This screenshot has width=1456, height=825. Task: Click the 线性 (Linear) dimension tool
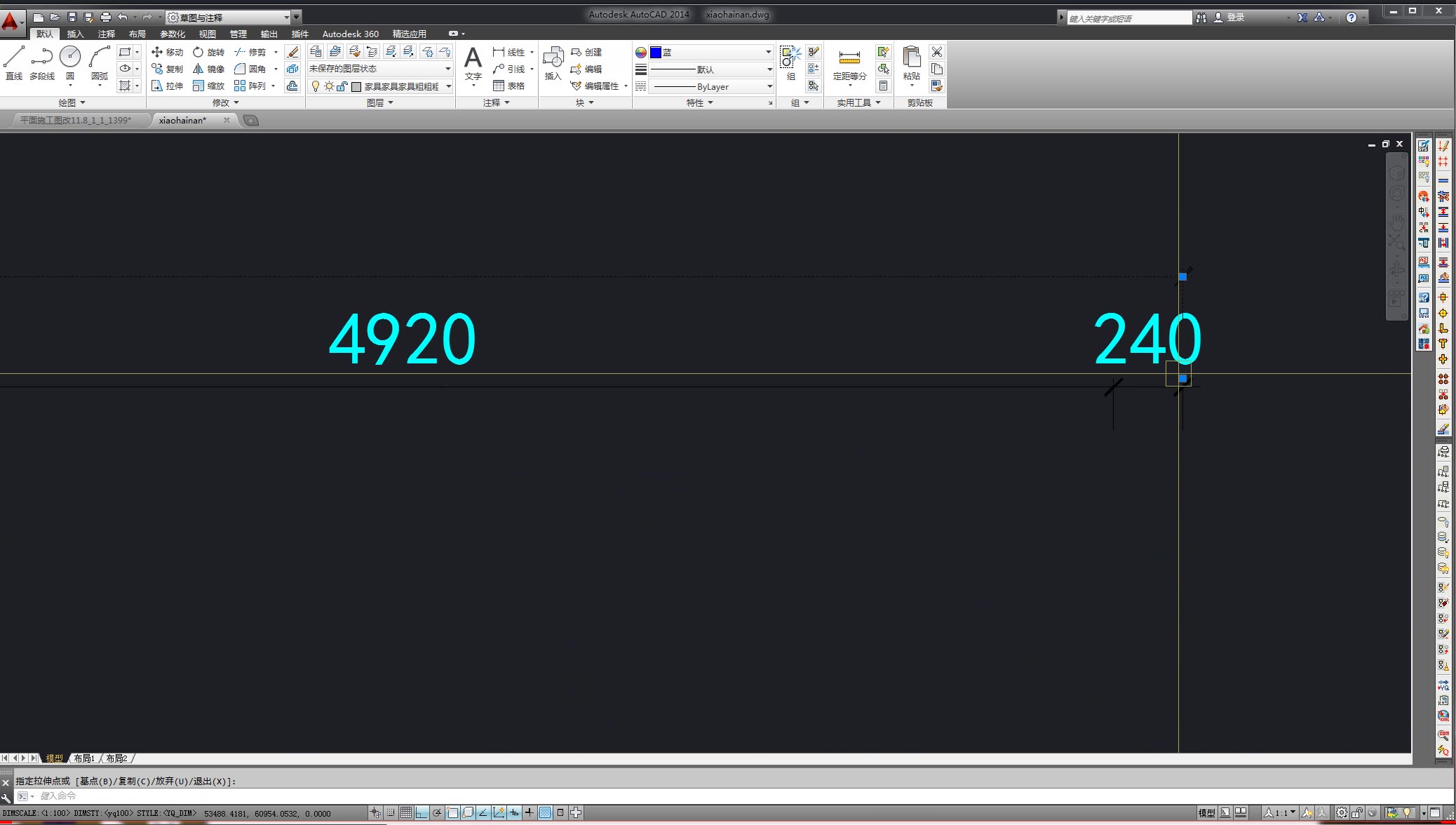[508, 52]
